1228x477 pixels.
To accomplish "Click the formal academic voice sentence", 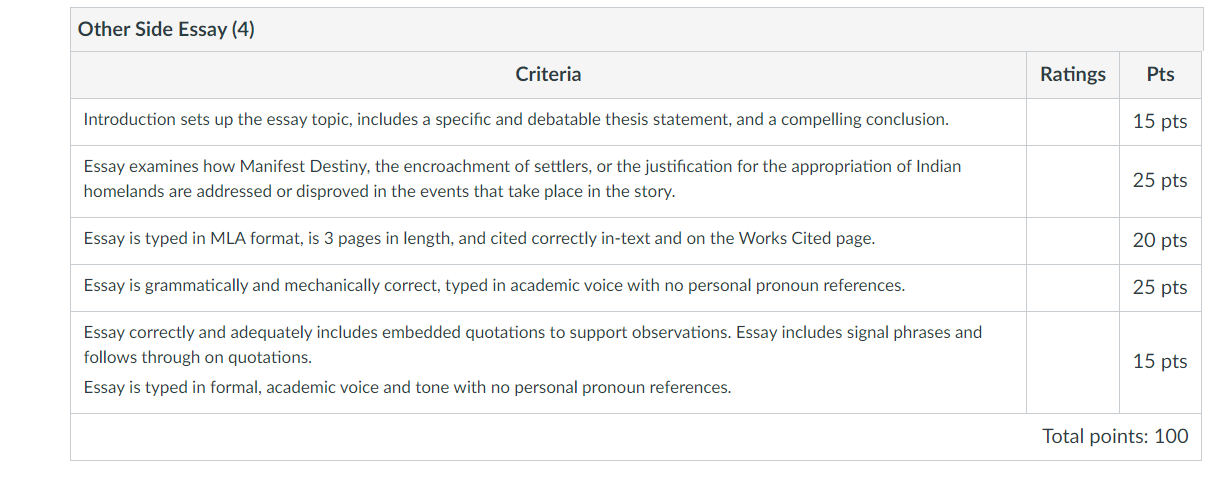I will pyautogui.click(x=407, y=387).
